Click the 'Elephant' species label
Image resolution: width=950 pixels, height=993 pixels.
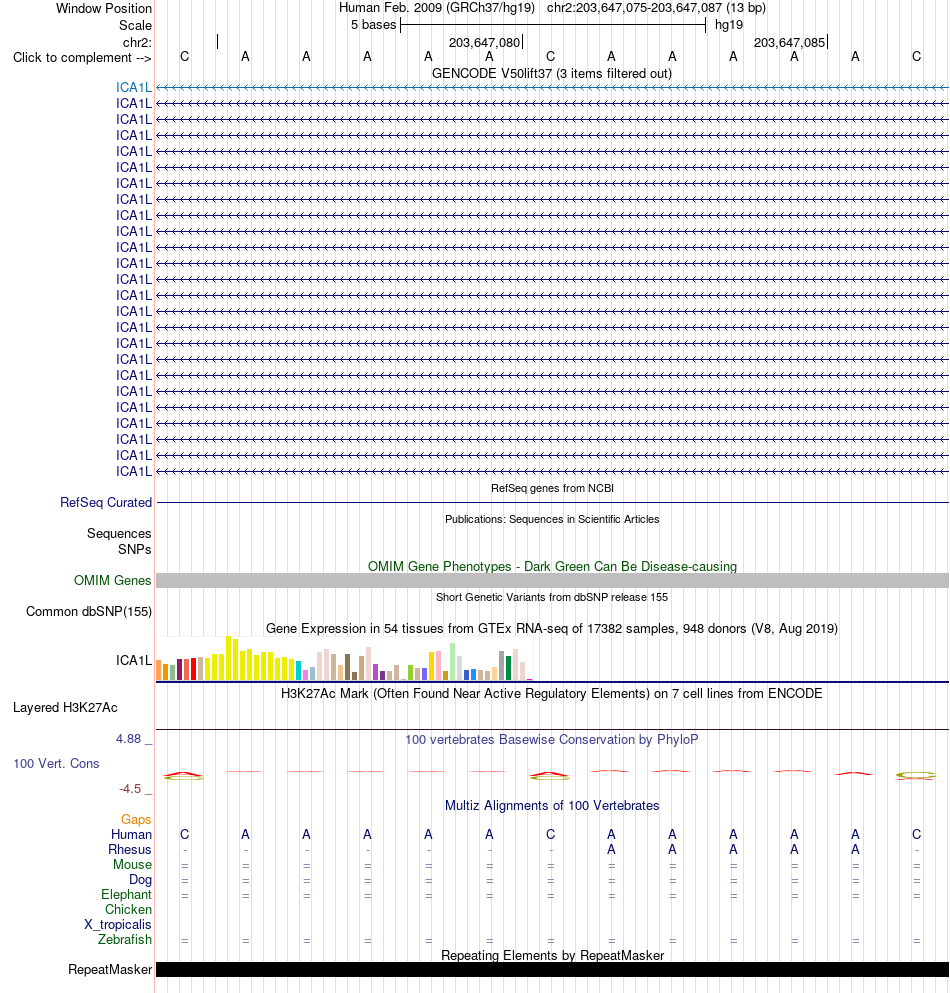click(127, 894)
